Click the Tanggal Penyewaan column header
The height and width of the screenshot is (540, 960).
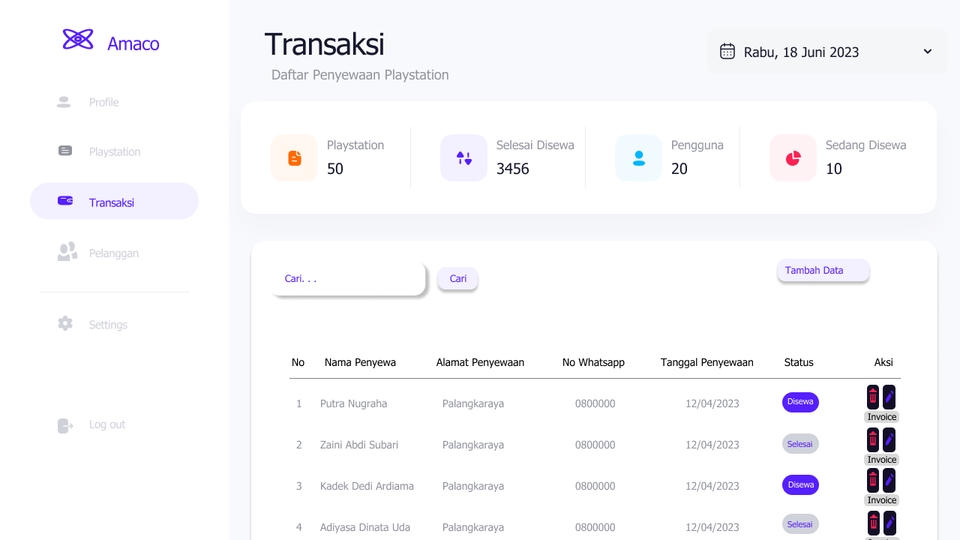[707, 362]
